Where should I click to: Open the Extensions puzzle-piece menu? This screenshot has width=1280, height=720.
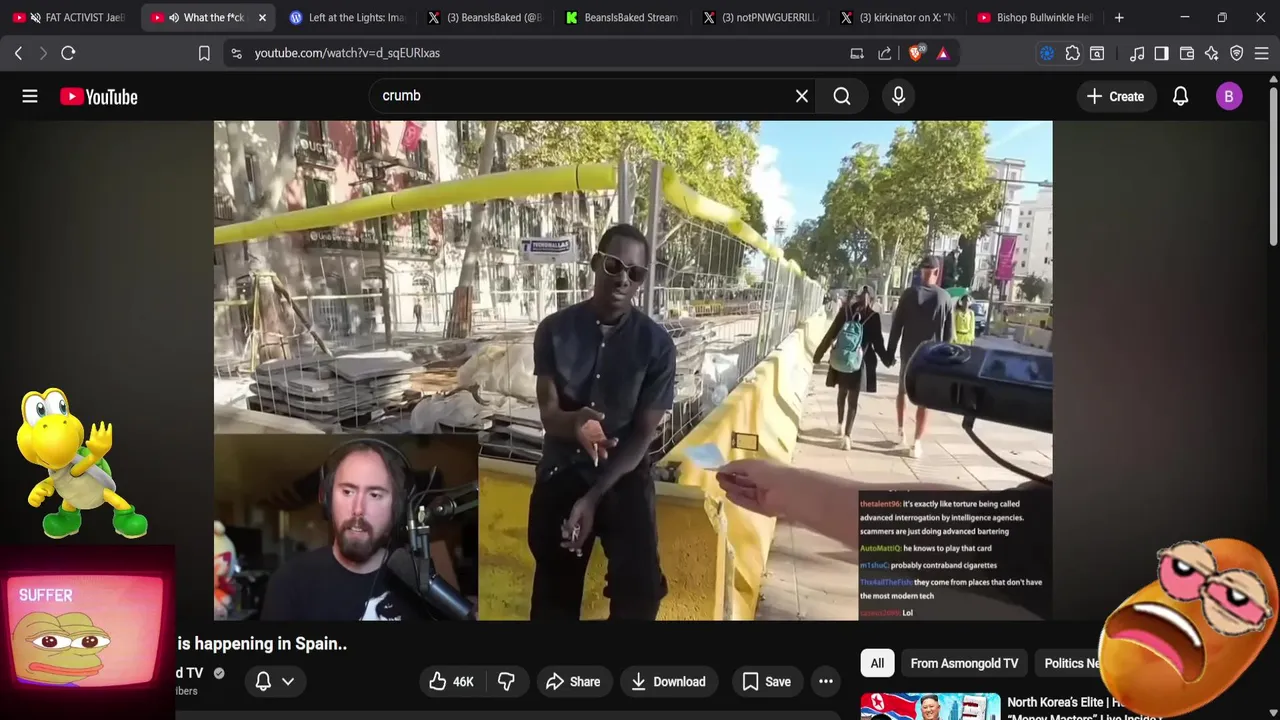click(1072, 53)
